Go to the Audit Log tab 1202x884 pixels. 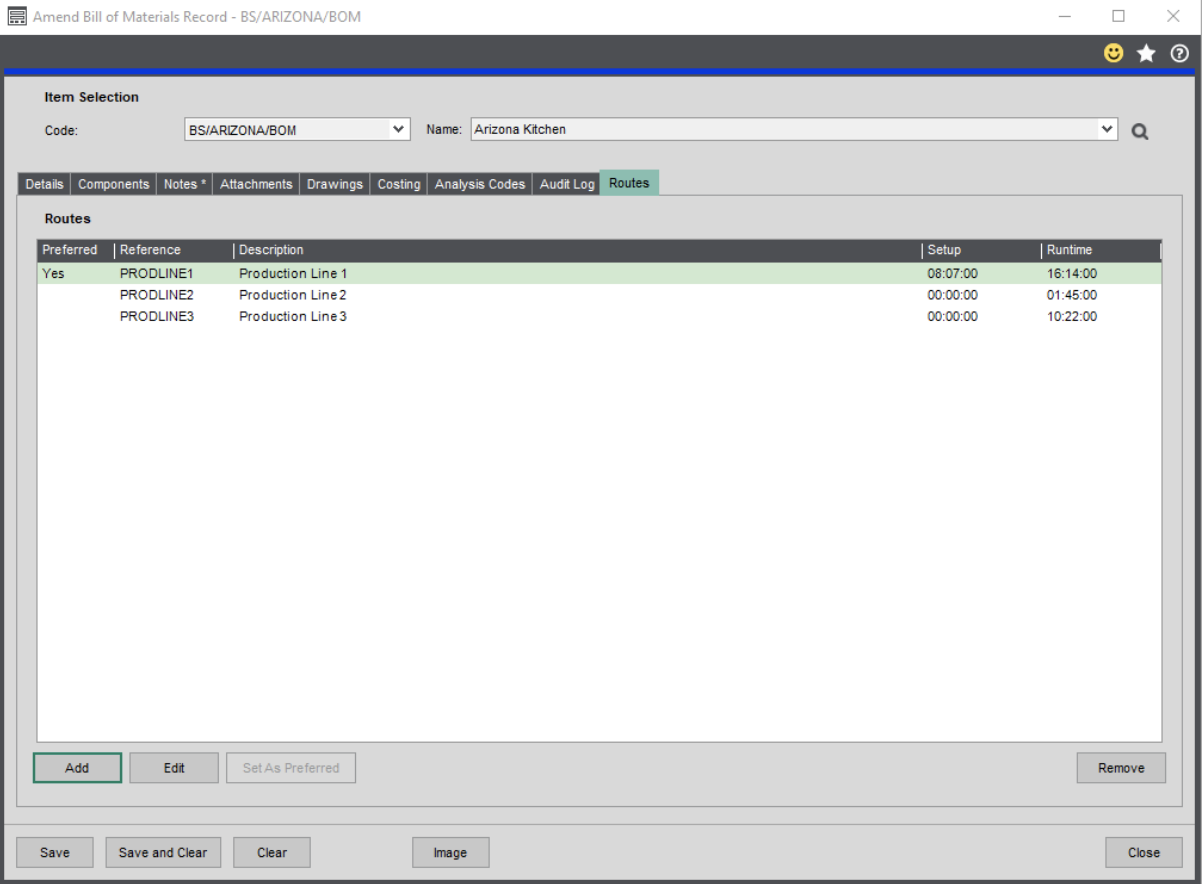click(x=567, y=184)
